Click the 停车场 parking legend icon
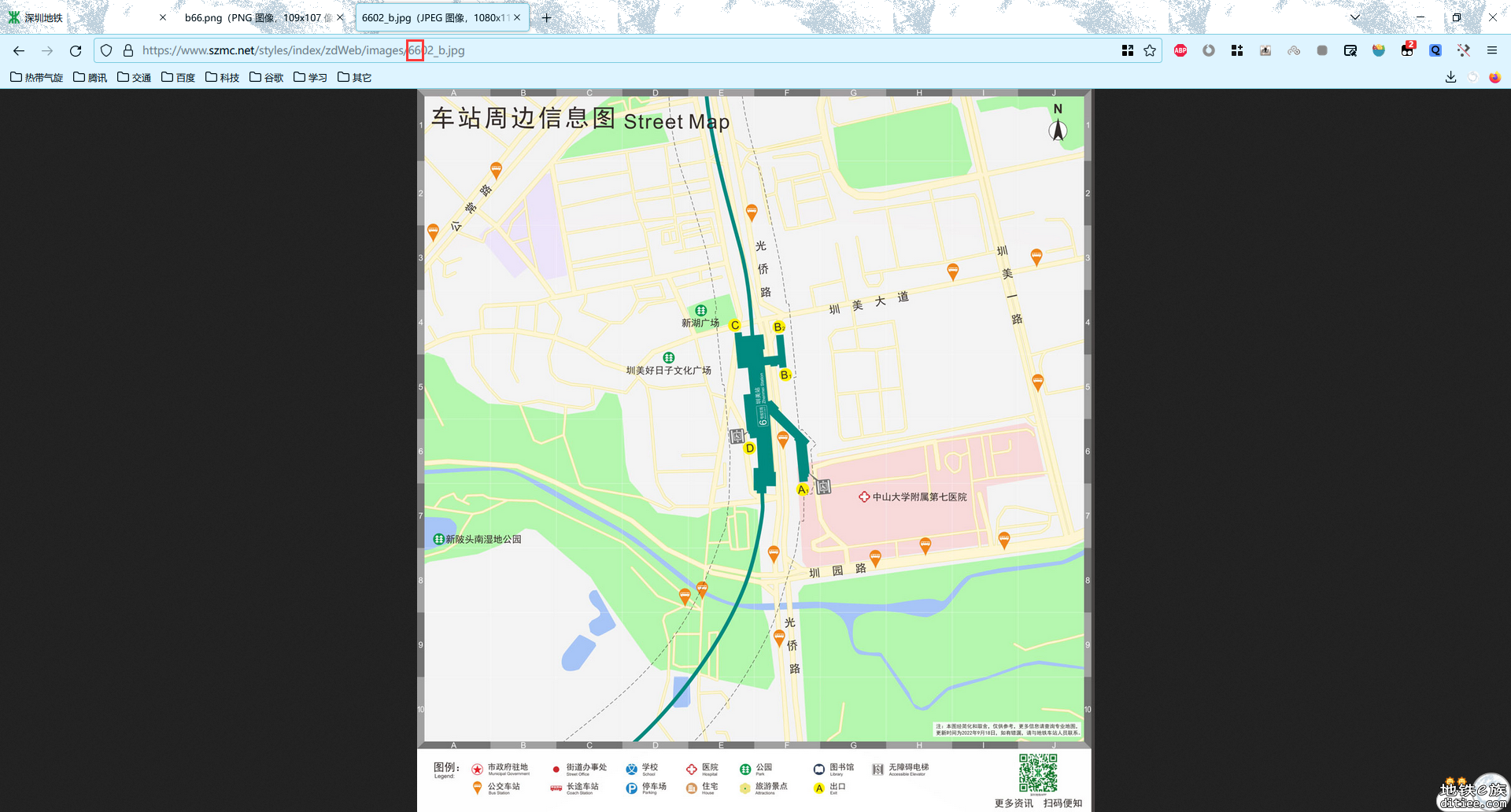The image size is (1511, 812). (x=631, y=788)
